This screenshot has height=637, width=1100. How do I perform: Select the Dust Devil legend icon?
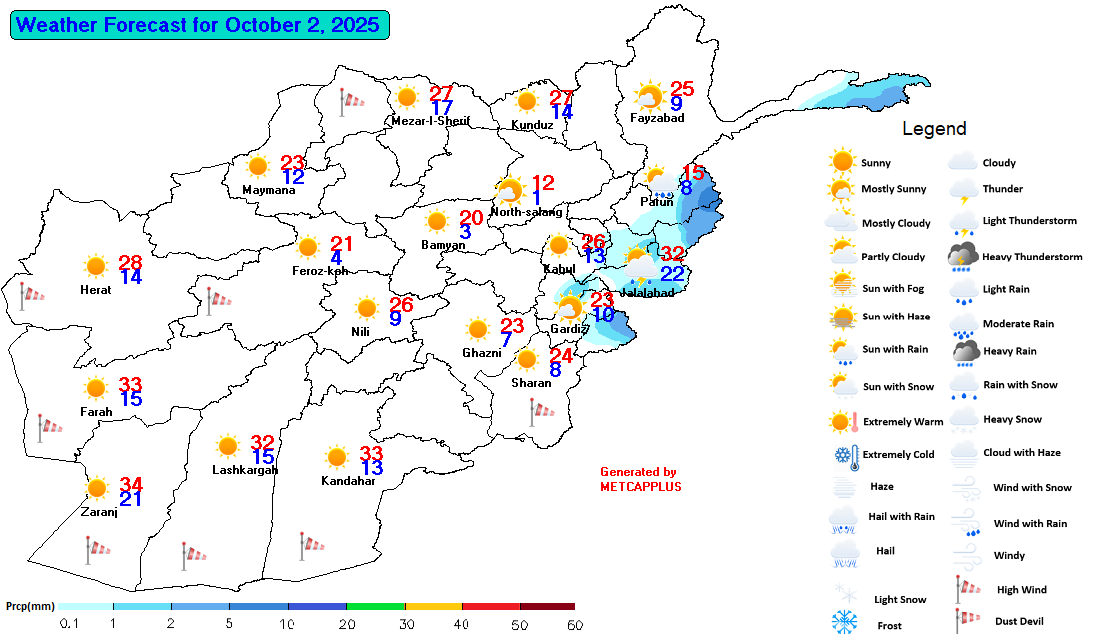coord(962,621)
